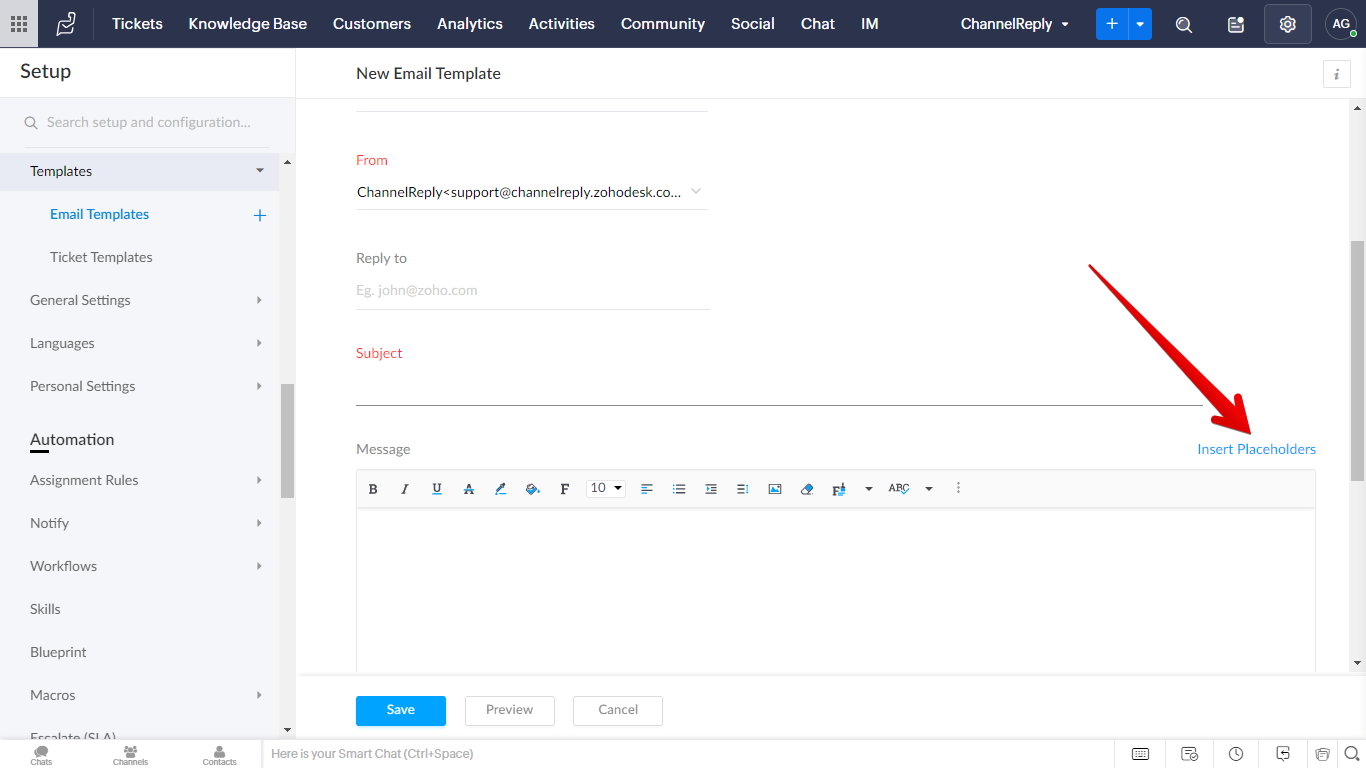Open the font family icon

click(x=565, y=489)
